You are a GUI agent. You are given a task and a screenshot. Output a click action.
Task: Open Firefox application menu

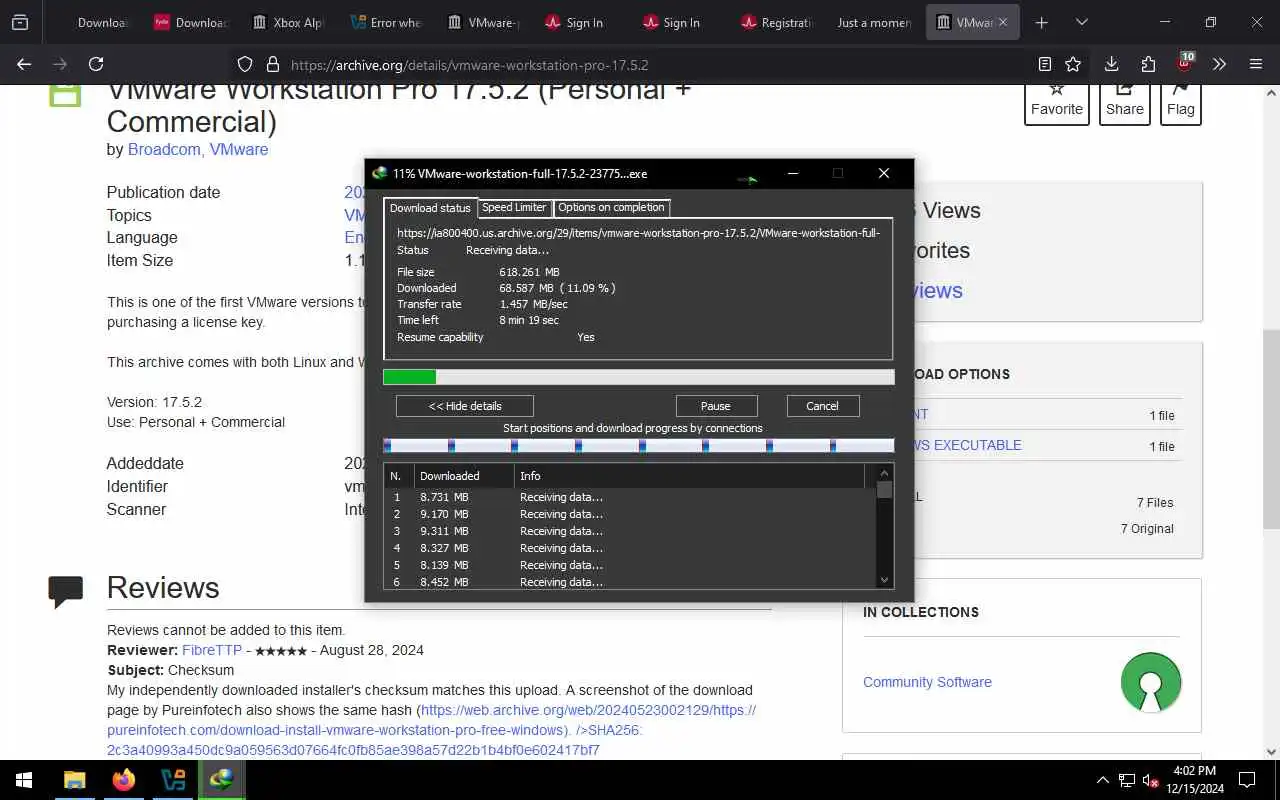coord(1256,64)
